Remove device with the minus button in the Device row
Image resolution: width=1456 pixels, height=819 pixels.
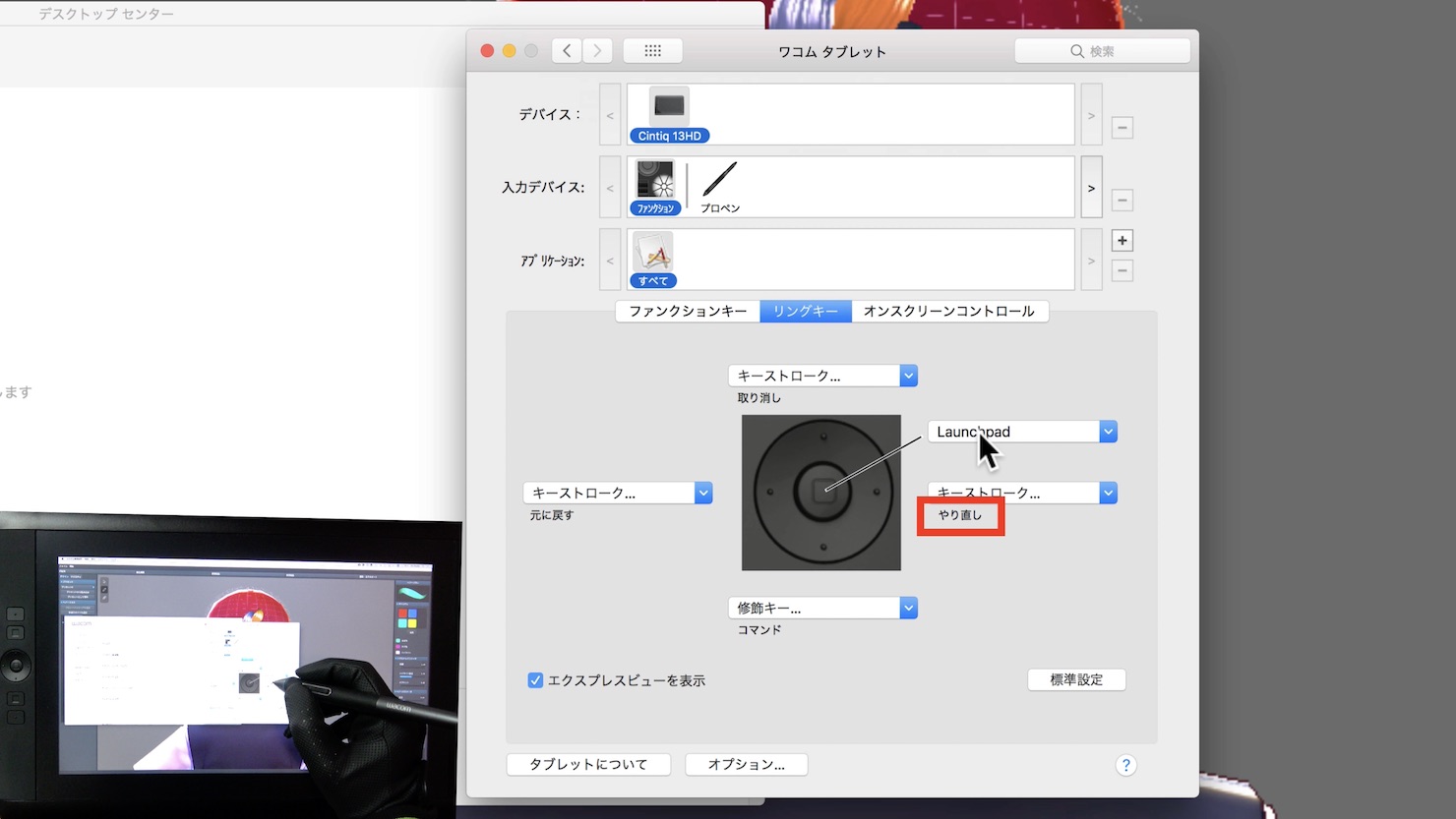click(1122, 128)
